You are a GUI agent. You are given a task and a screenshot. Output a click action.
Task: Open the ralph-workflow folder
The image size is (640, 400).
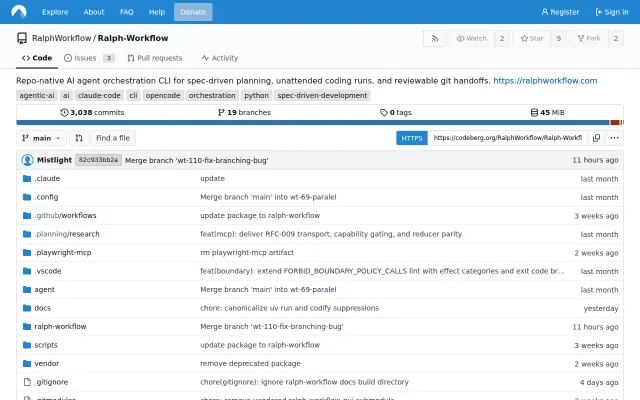tap(60, 327)
